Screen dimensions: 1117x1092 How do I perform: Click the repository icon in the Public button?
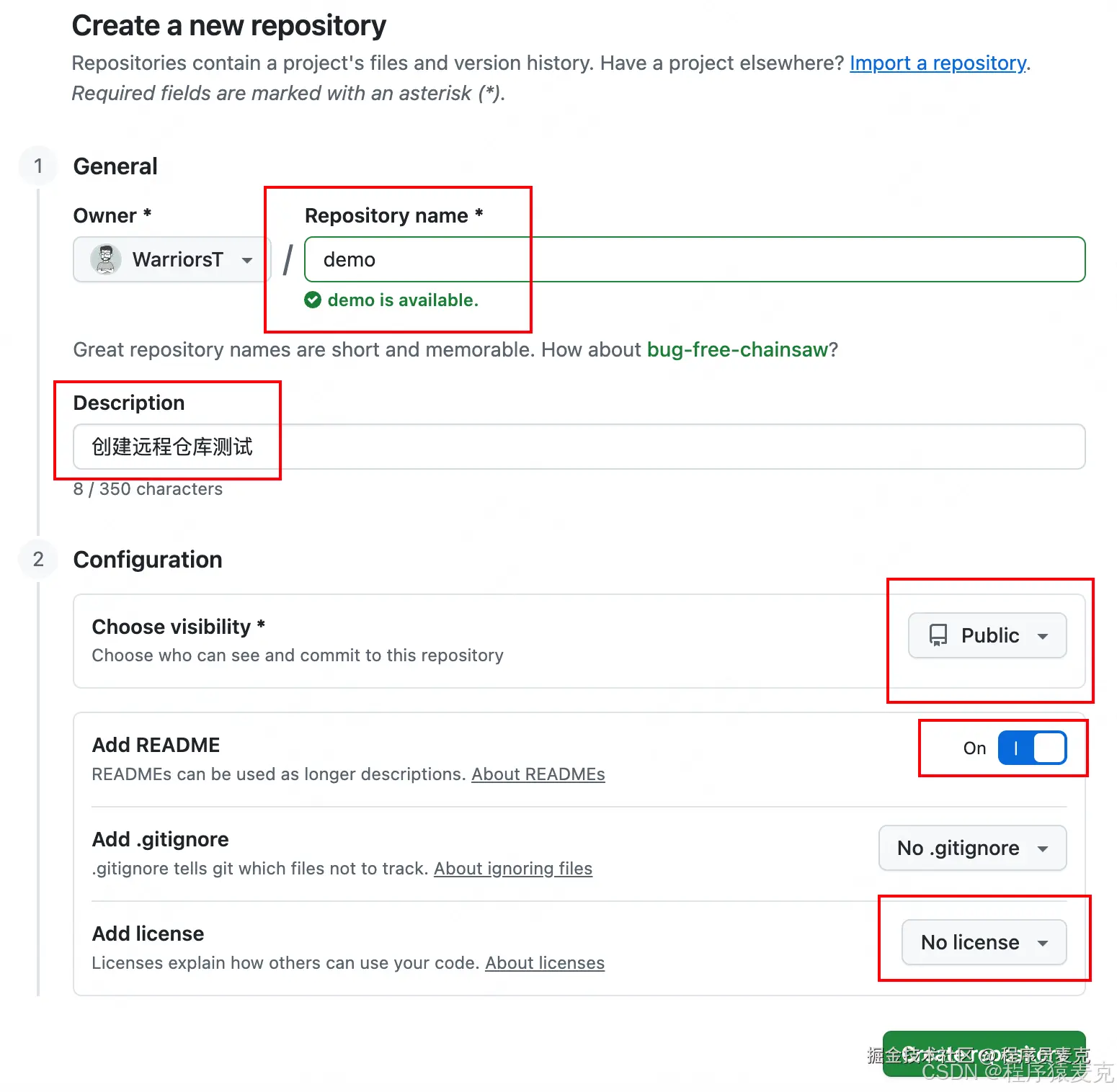point(938,635)
